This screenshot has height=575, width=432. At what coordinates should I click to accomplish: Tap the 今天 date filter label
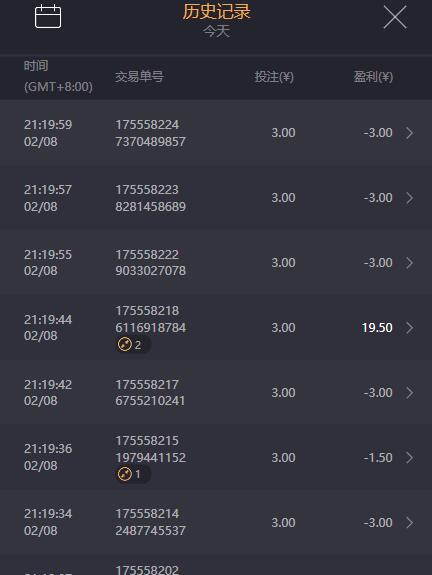click(216, 32)
